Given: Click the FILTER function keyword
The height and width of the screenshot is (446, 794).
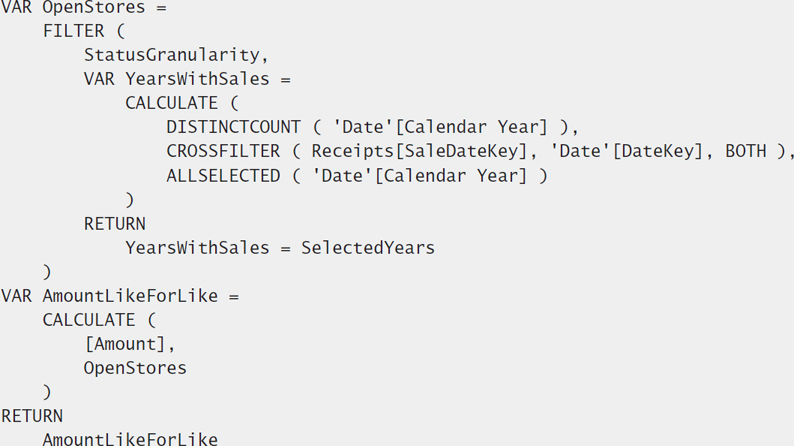Looking at the screenshot, I should click(x=73, y=31).
